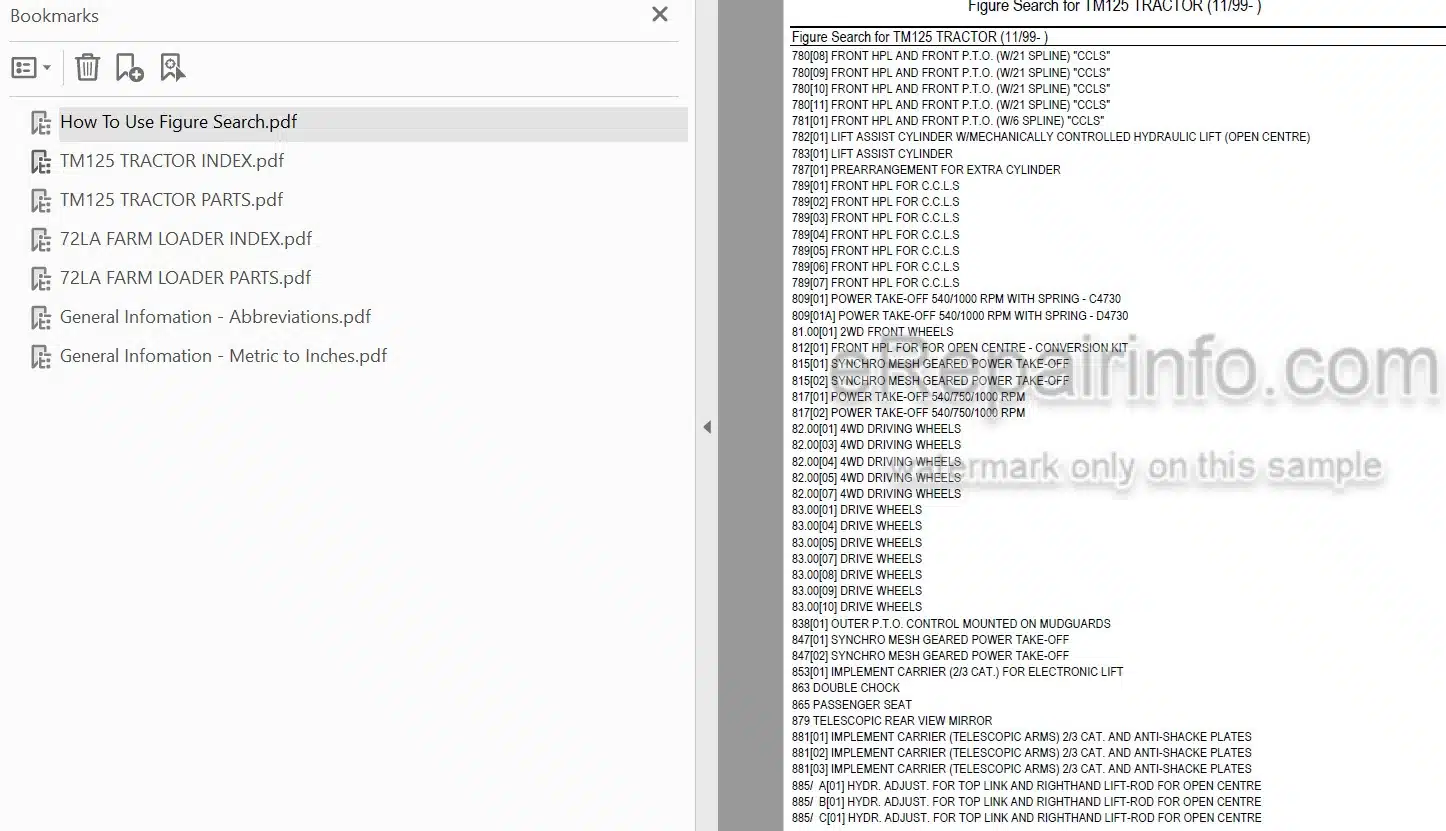Screen dimensions: 1446x831
Task: Click icon beside TM125 TRACTOR PARTS.pdf
Action: (x=41, y=201)
